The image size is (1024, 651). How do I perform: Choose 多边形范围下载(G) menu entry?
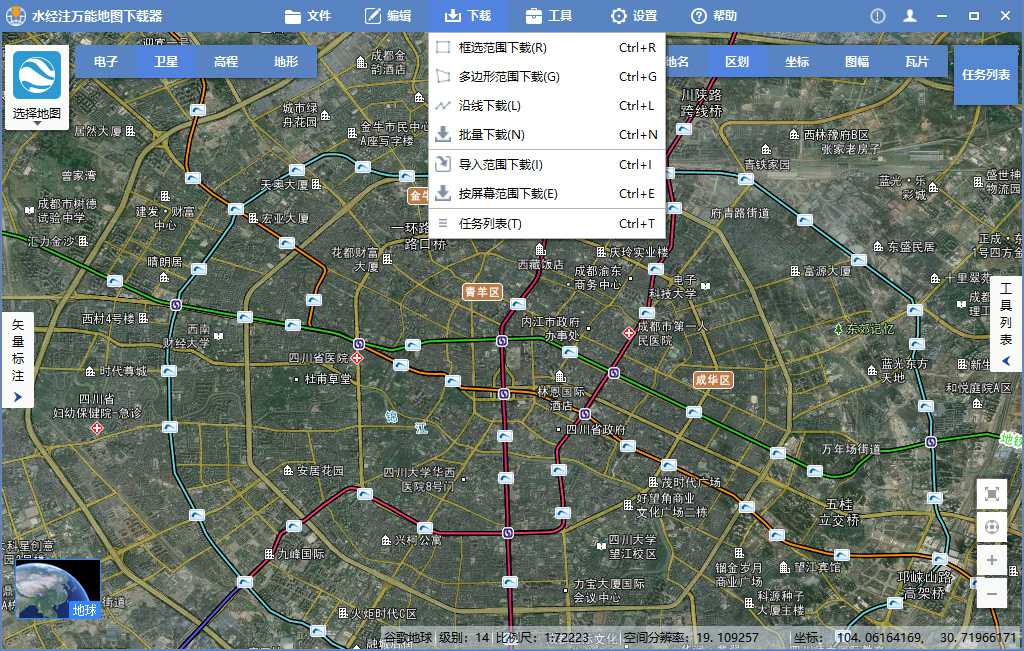(546, 76)
